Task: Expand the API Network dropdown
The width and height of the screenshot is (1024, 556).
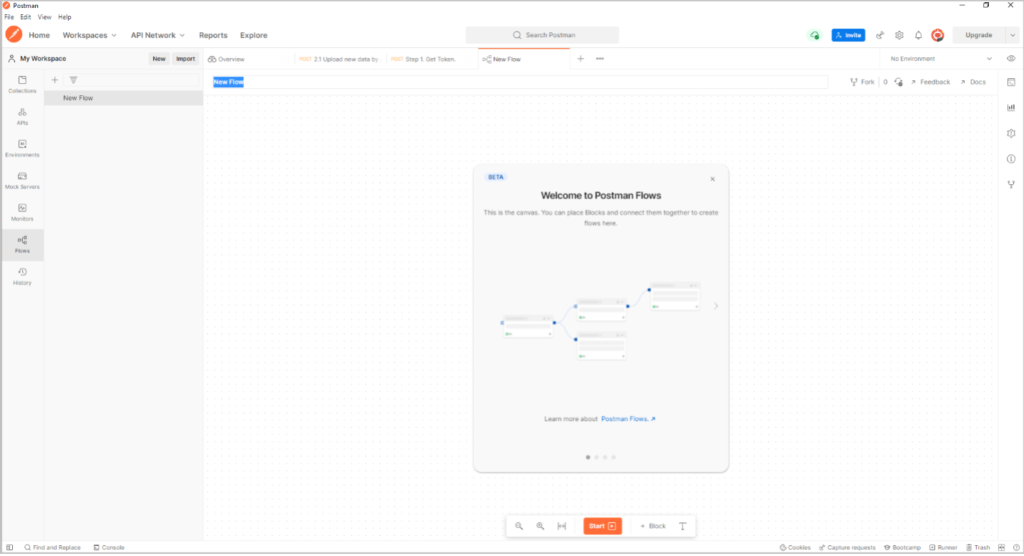Action: coord(157,35)
